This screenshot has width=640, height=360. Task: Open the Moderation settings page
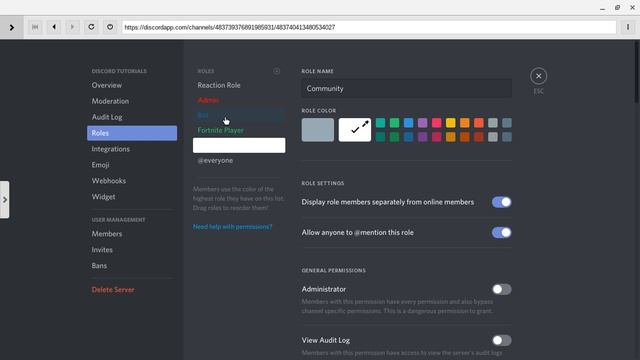pyautogui.click(x=132, y=101)
